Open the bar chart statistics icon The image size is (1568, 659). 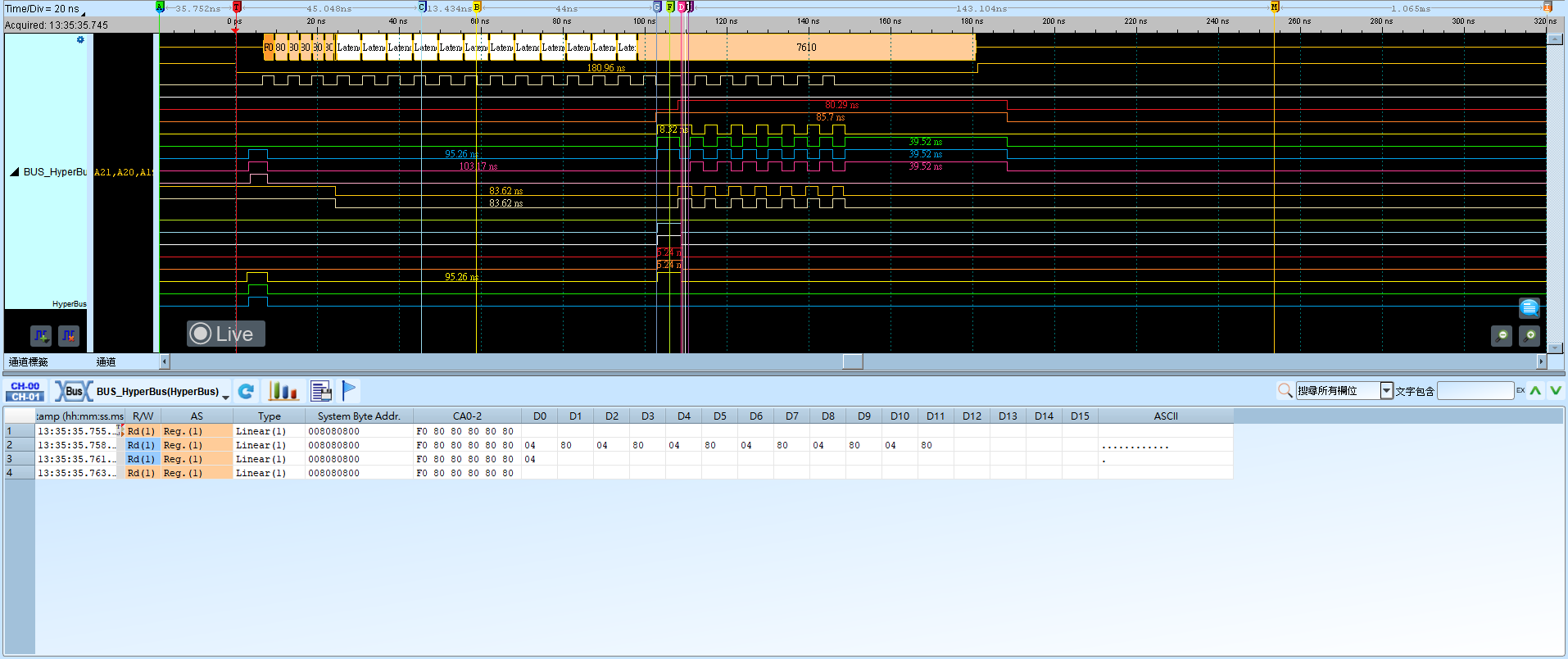283,391
